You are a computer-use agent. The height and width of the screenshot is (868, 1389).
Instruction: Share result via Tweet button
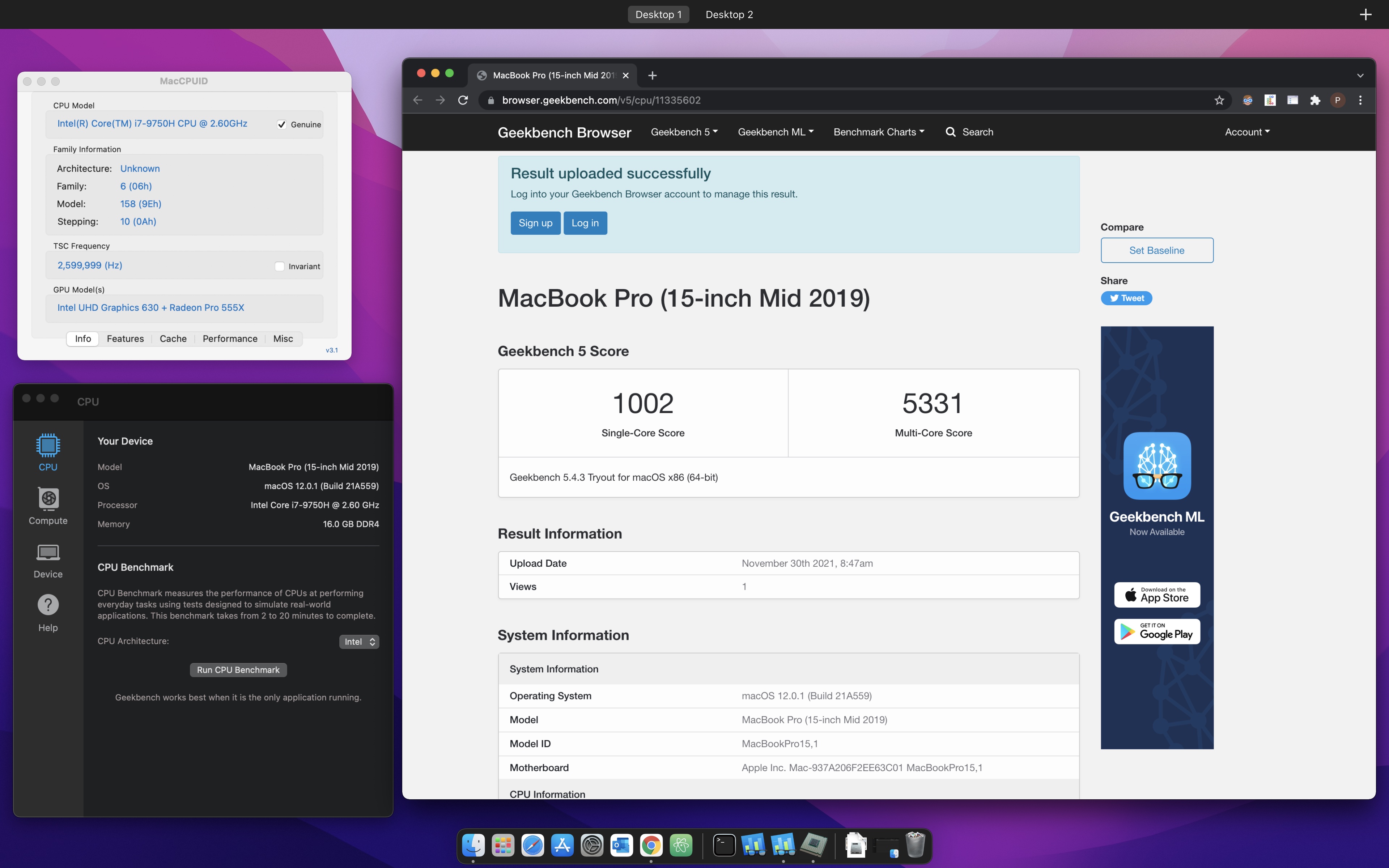pos(1126,298)
